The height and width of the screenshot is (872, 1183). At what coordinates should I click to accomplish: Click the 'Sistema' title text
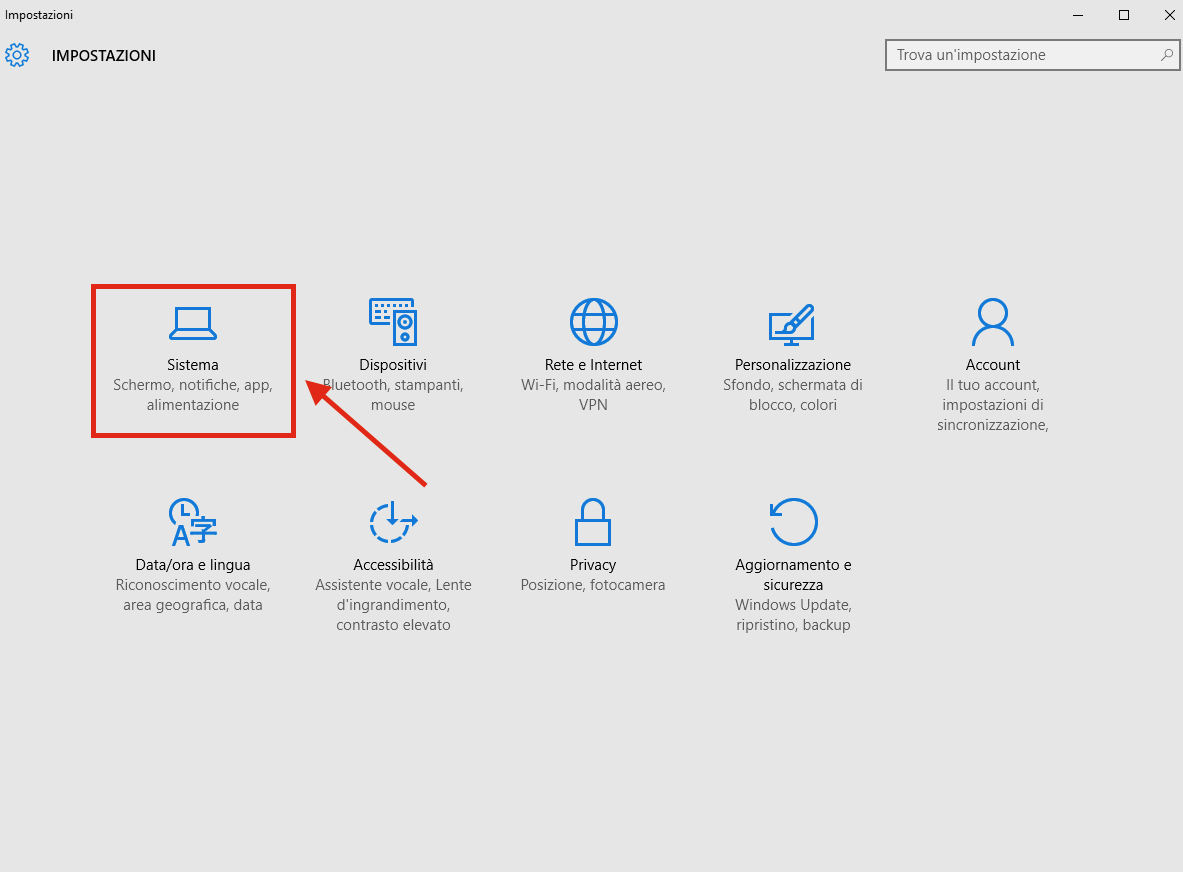192,364
